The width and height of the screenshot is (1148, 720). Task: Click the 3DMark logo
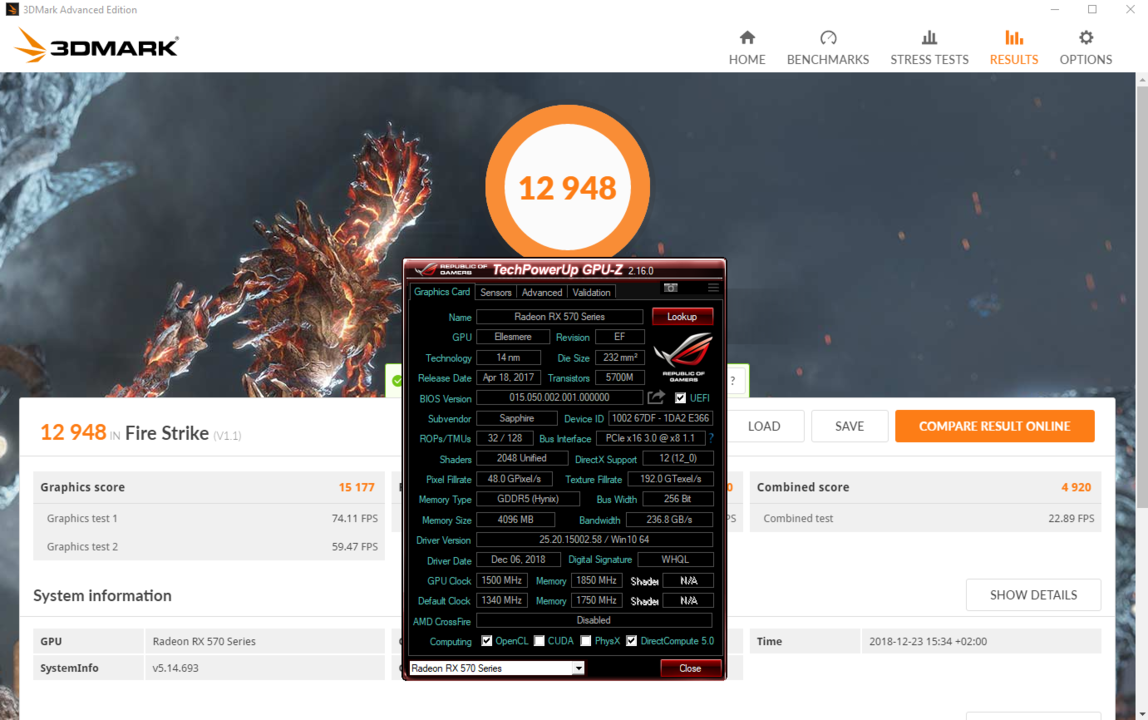(96, 46)
